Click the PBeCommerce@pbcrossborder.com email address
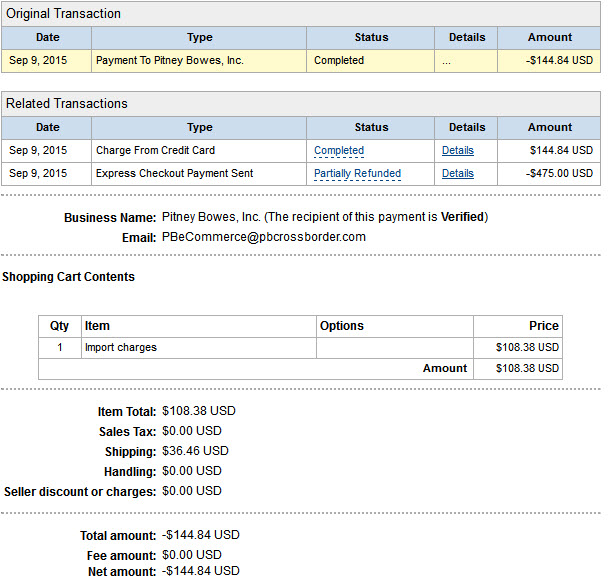Image resolution: width=612 pixels, height=587 pixels. pos(264,237)
